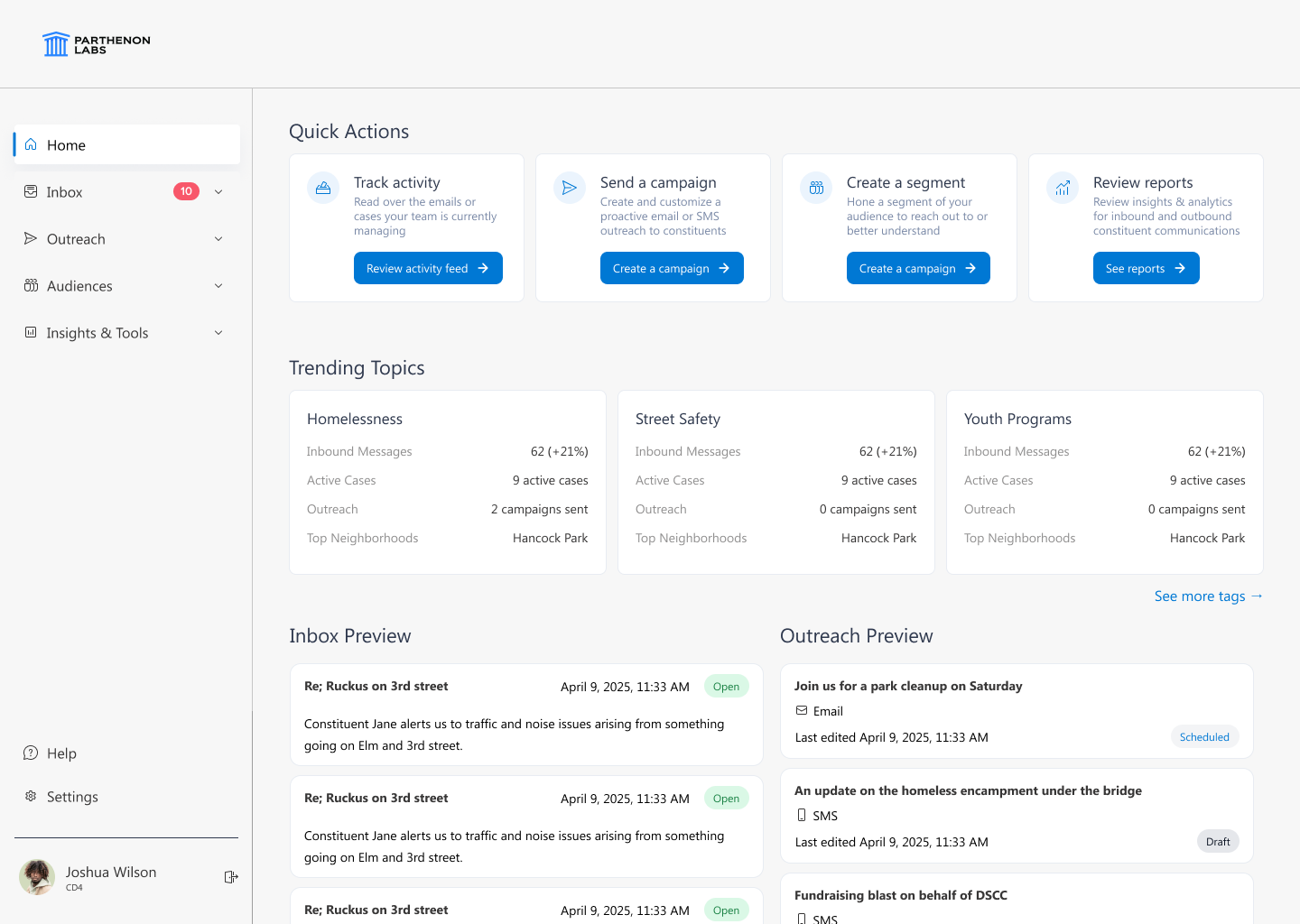This screenshot has width=1300, height=924.
Task: Click the Joshua Wilson user name
Action: click(111, 872)
